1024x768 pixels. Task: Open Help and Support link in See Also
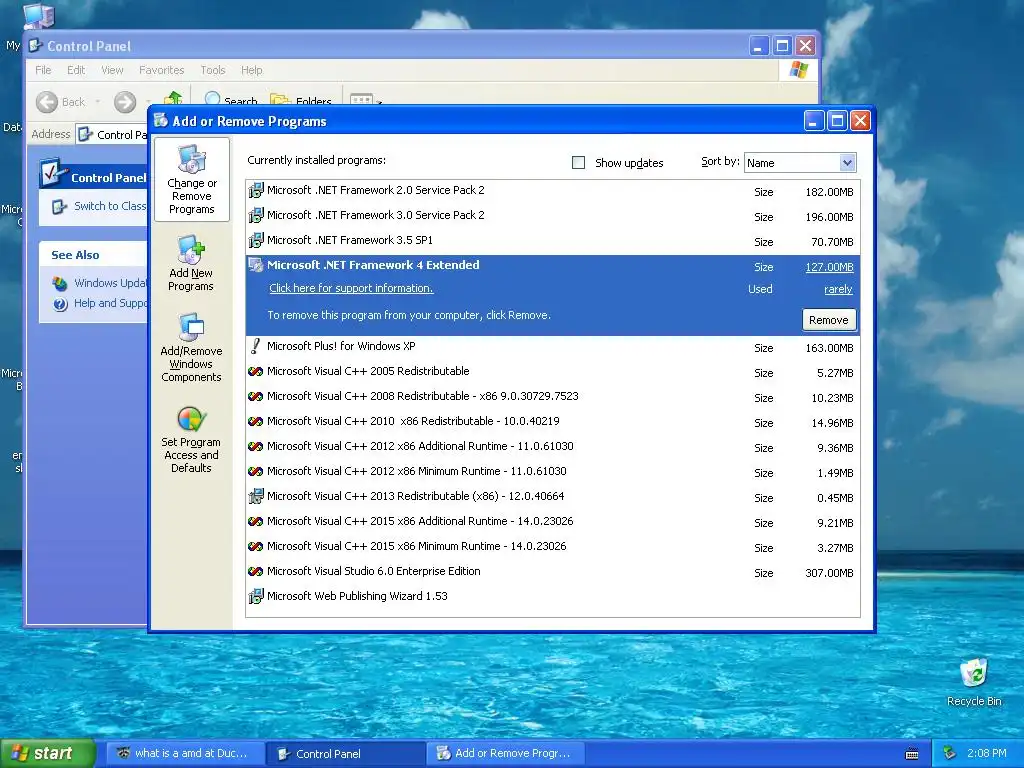point(110,303)
